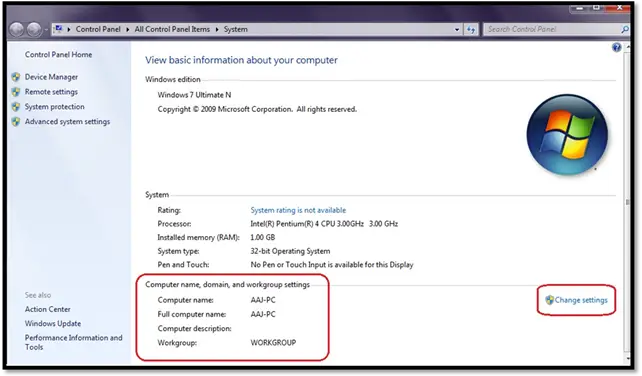Click WORKGROUP value

click(x=273, y=342)
